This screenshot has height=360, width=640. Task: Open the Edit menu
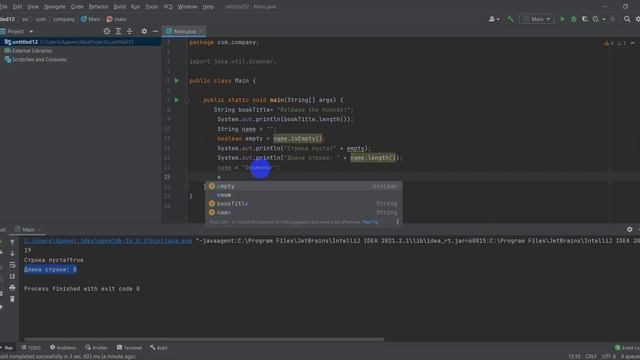point(17,7)
